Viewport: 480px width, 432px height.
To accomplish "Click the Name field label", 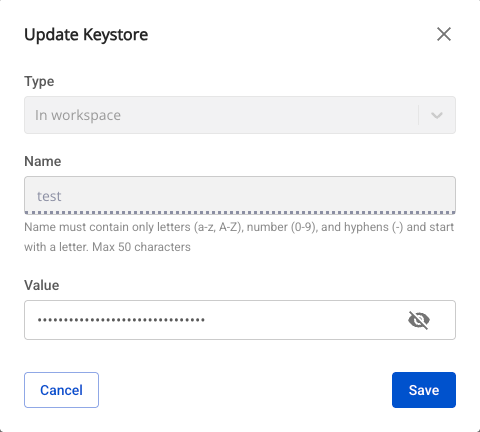I will (43, 161).
